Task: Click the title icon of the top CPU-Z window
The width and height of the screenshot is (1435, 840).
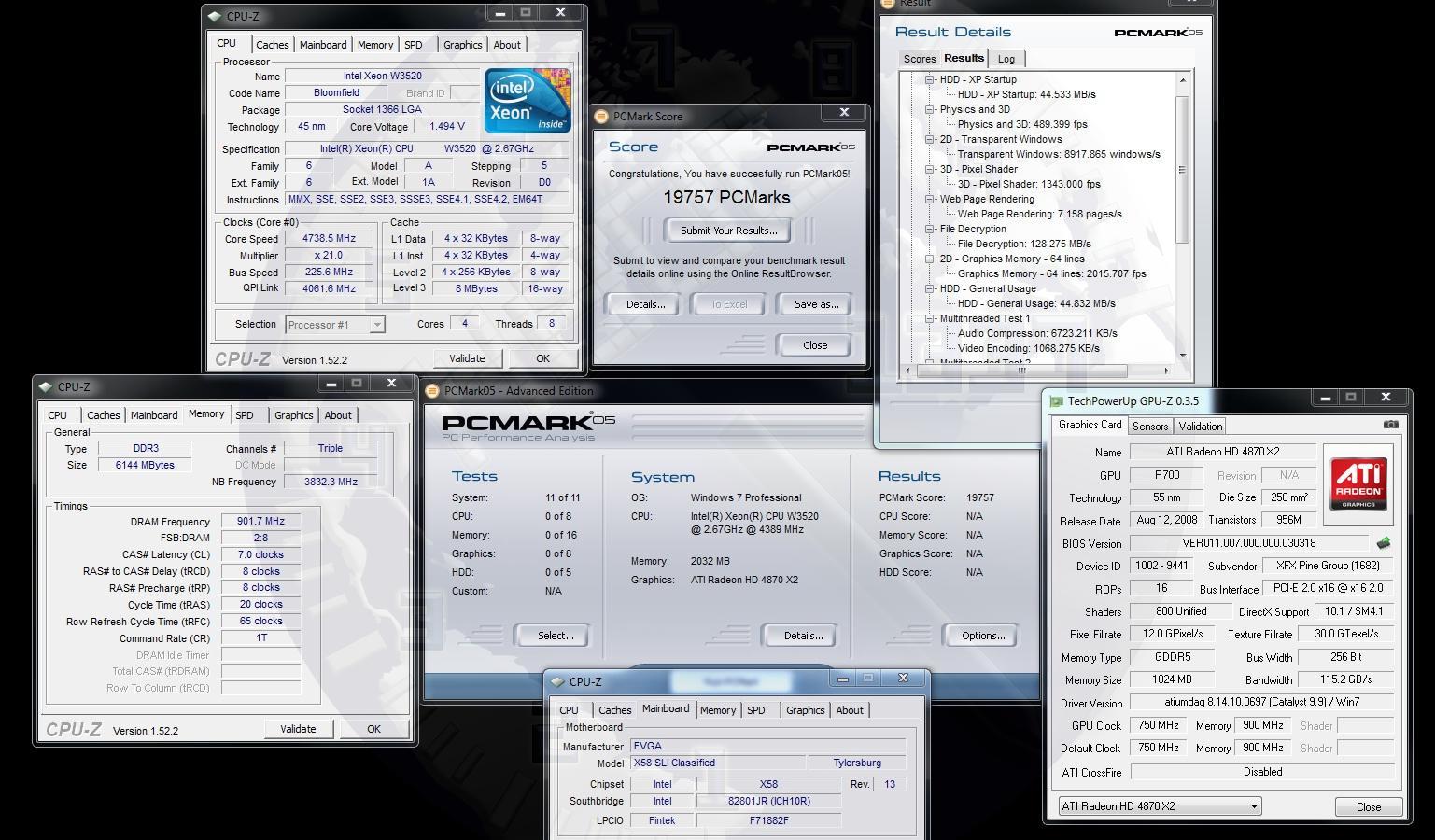Action: click(x=215, y=16)
